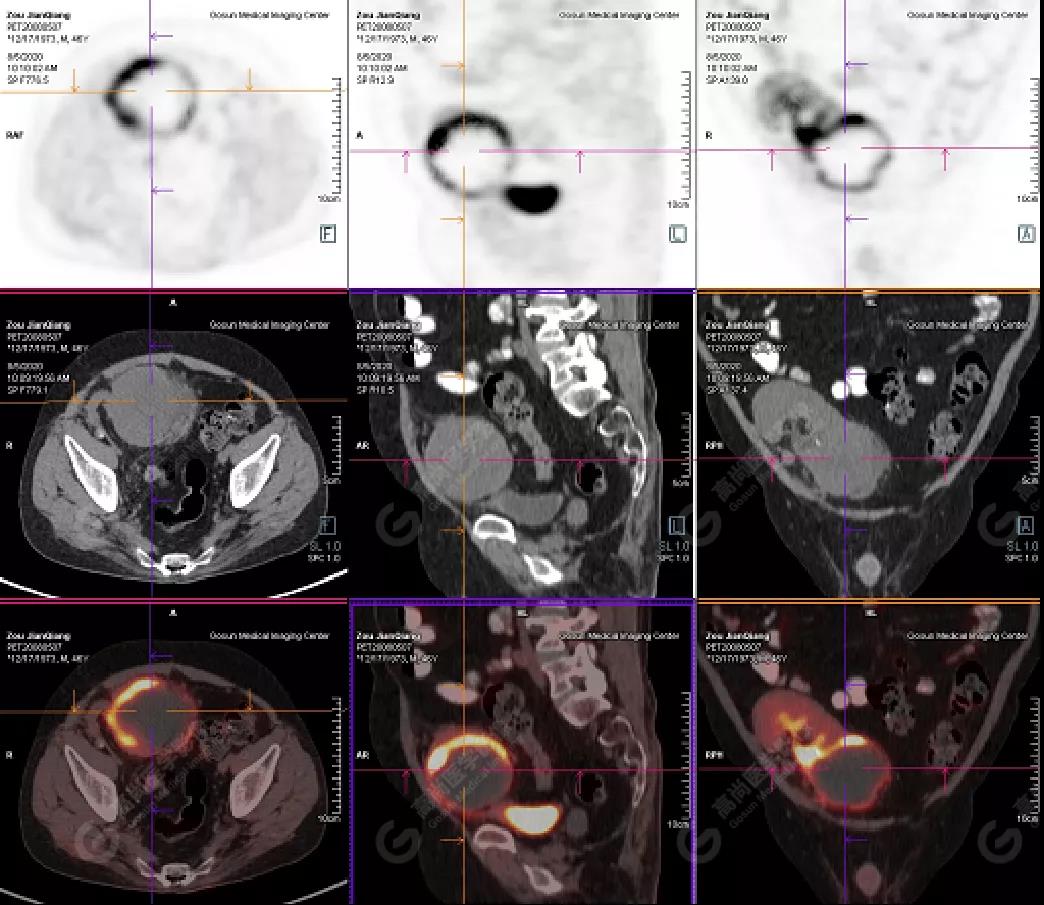Click the bright bladder in sagittal fused pane
Screen dimensions: 1044x905
coord(532,818)
